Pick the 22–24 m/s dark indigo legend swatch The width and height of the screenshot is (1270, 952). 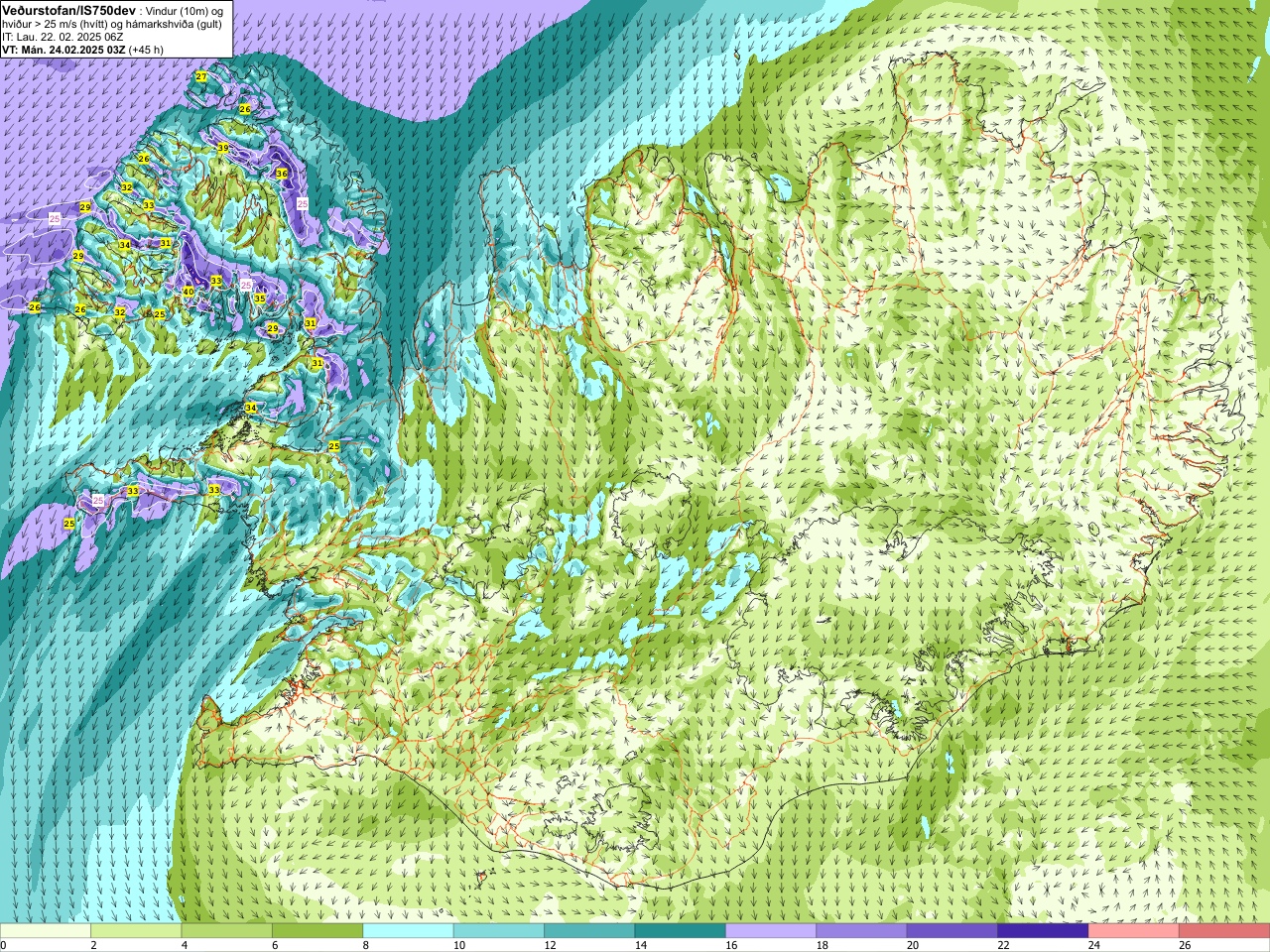point(1043,931)
